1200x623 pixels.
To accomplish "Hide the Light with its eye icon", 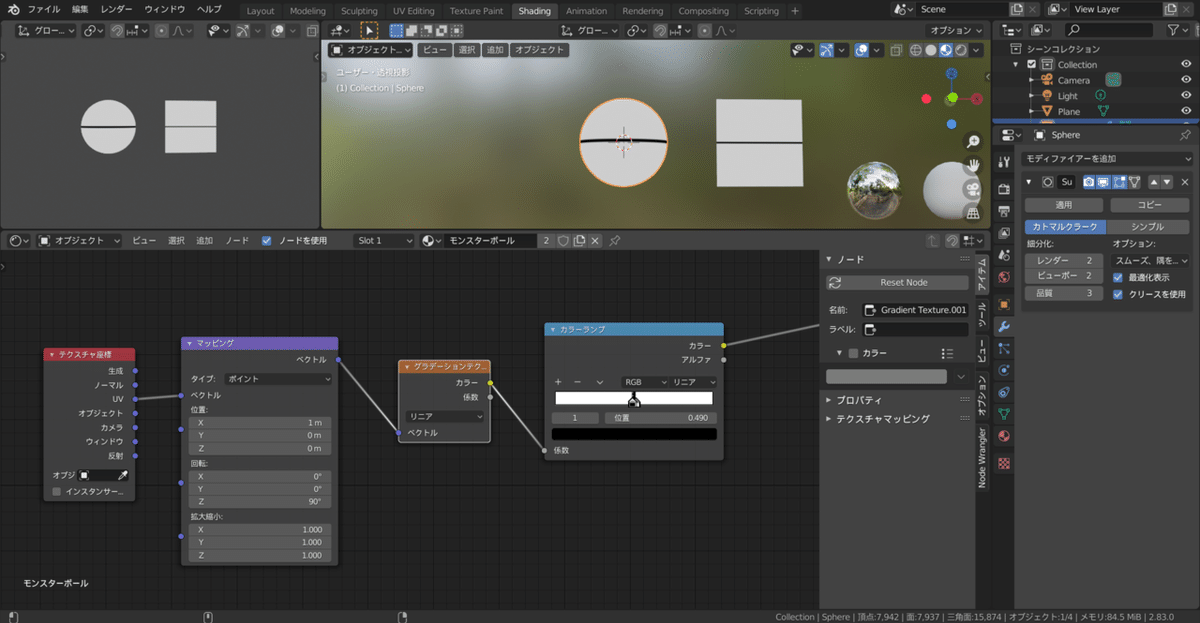I will (1186, 96).
